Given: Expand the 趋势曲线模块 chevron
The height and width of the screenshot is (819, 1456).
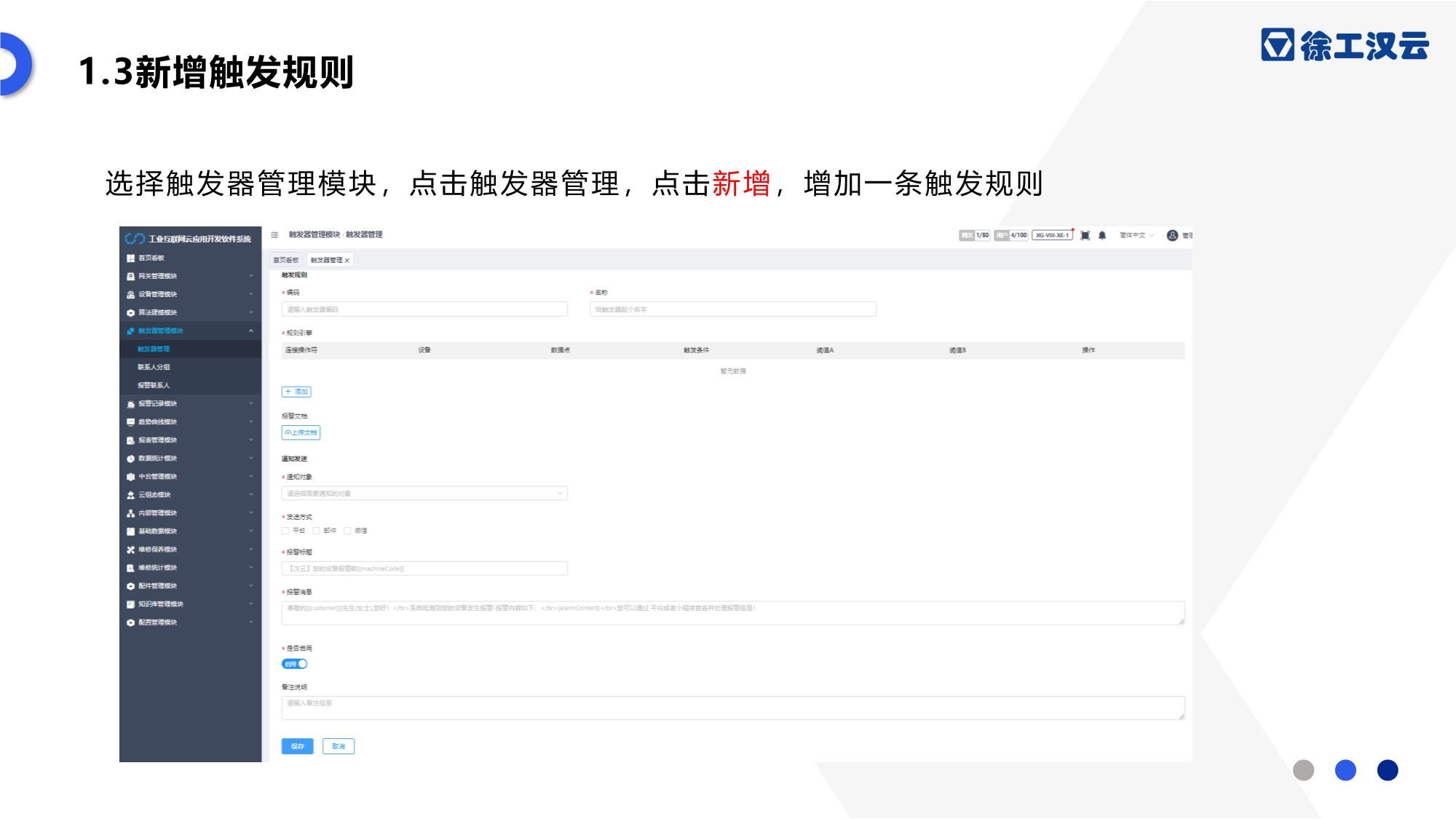Looking at the screenshot, I should 251,422.
